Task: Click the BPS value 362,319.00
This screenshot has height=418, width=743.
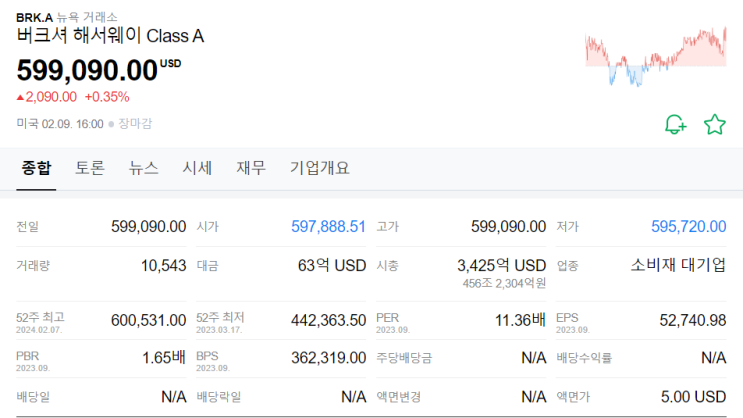Action: [x=328, y=358]
